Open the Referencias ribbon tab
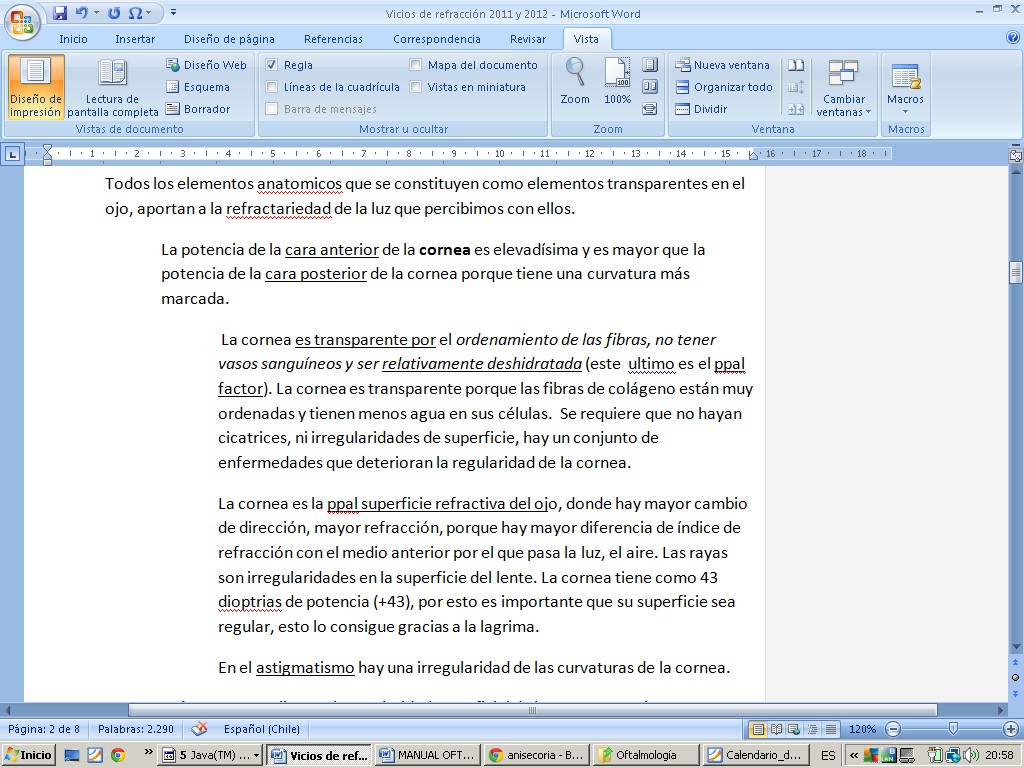The height and width of the screenshot is (768, 1024). click(x=333, y=39)
